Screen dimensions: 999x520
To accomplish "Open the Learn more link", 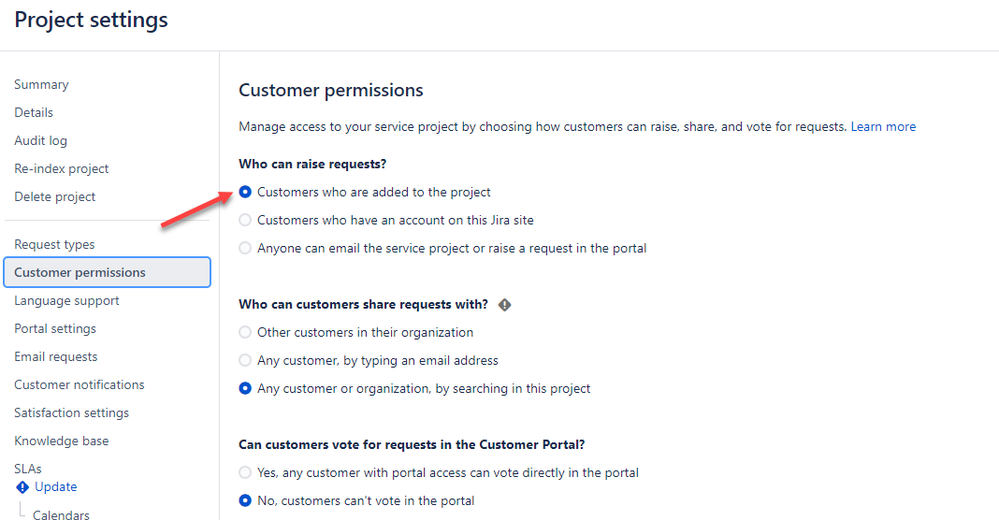I will [x=883, y=127].
